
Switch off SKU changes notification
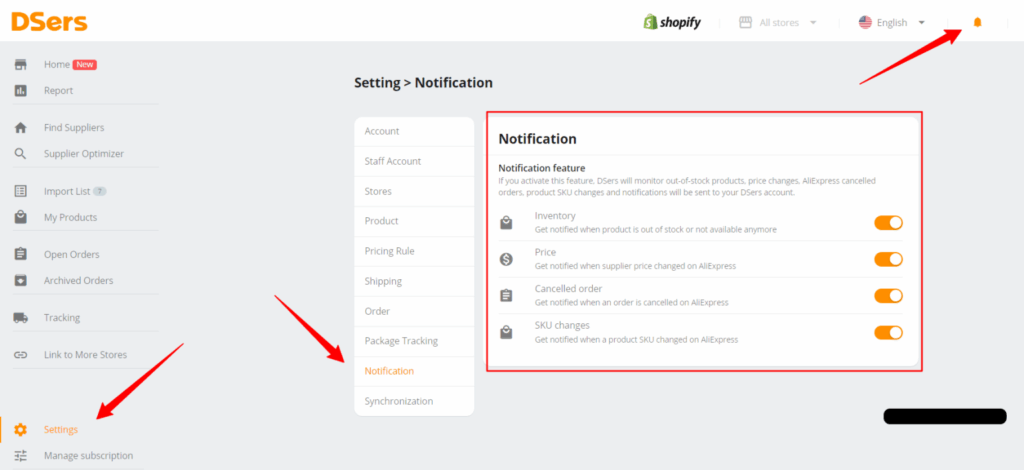pos(888,333)
